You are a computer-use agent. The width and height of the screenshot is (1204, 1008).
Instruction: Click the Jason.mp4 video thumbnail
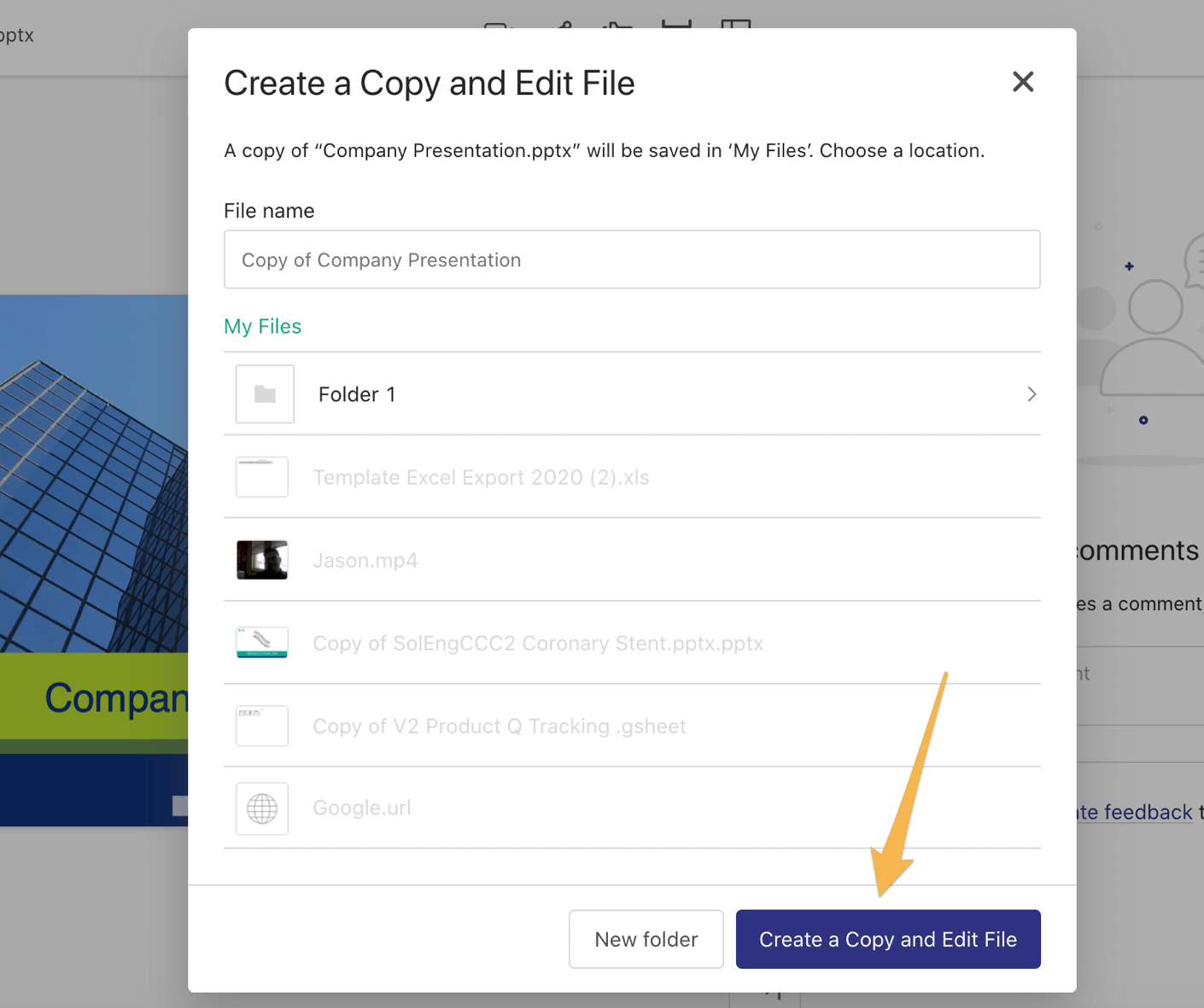[x=262, y=560]
